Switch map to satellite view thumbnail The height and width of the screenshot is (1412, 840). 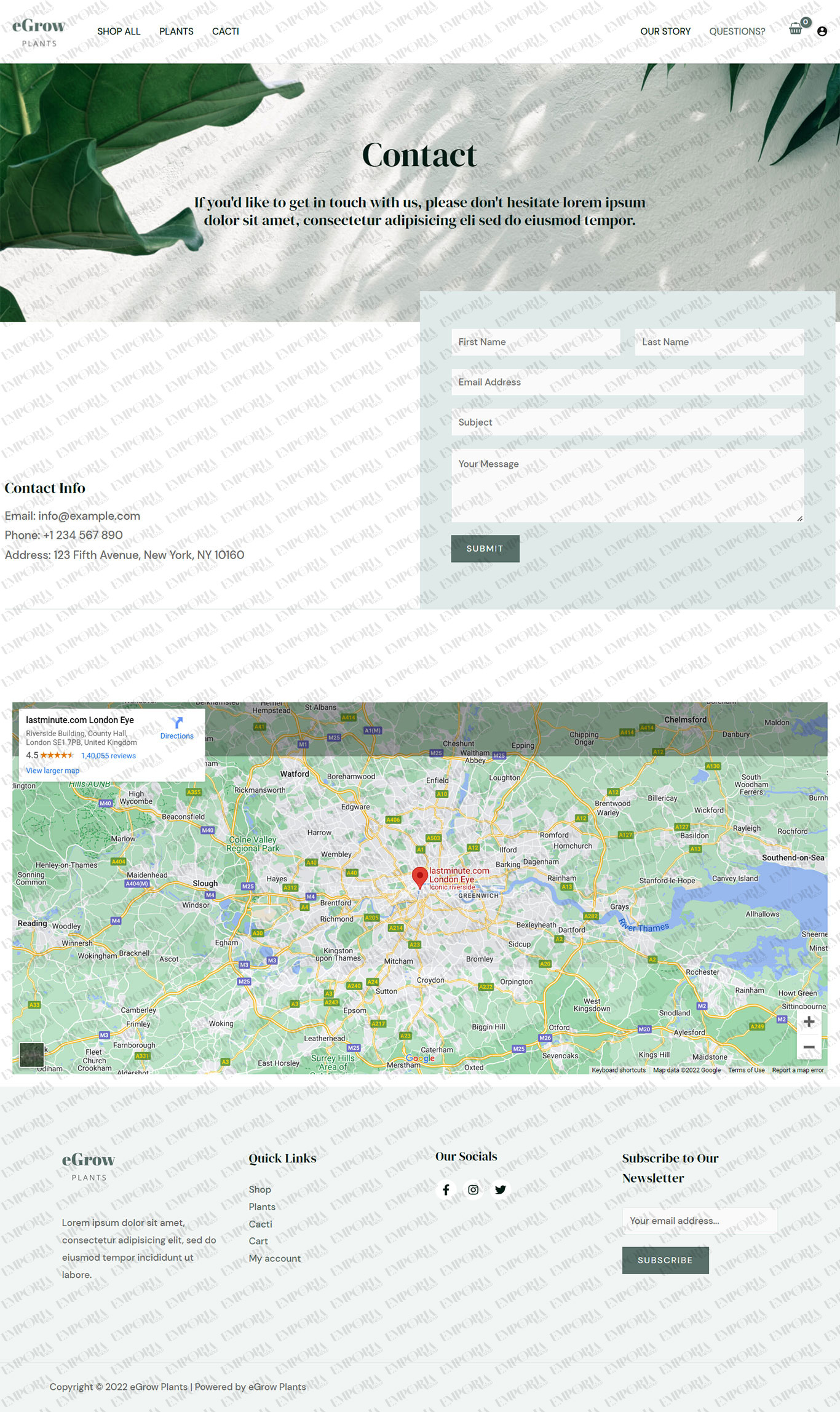31,1055
